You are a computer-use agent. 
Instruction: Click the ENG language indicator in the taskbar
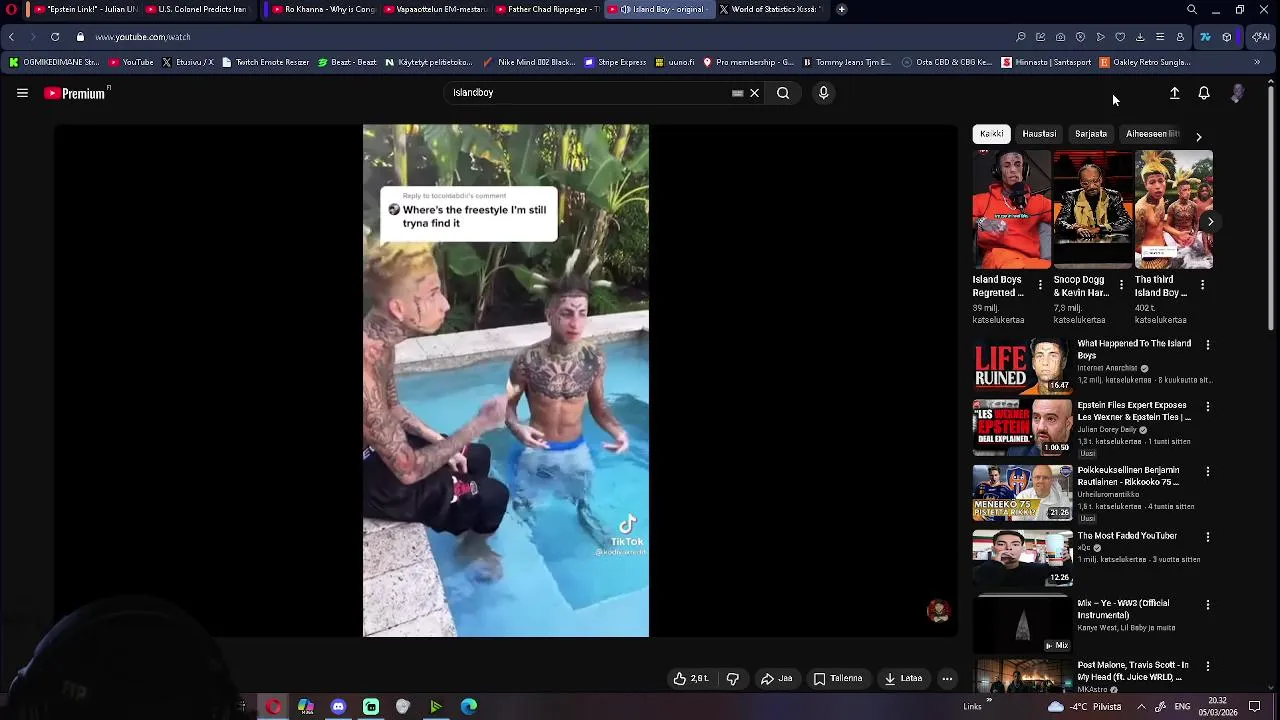(1181, 706)
